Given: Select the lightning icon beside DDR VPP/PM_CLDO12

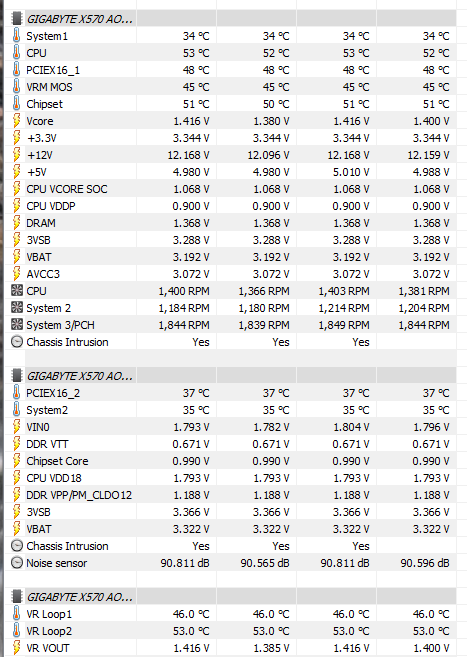Looking at the screenshot, I should click(x=16, y=494).
